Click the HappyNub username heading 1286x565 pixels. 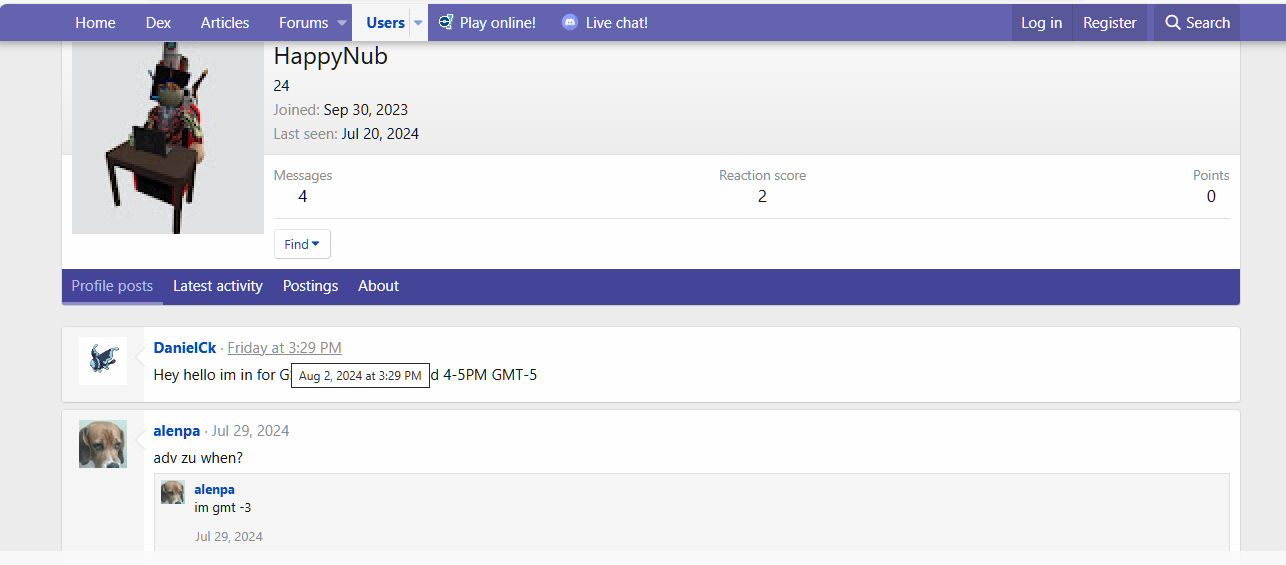point(331,56)
